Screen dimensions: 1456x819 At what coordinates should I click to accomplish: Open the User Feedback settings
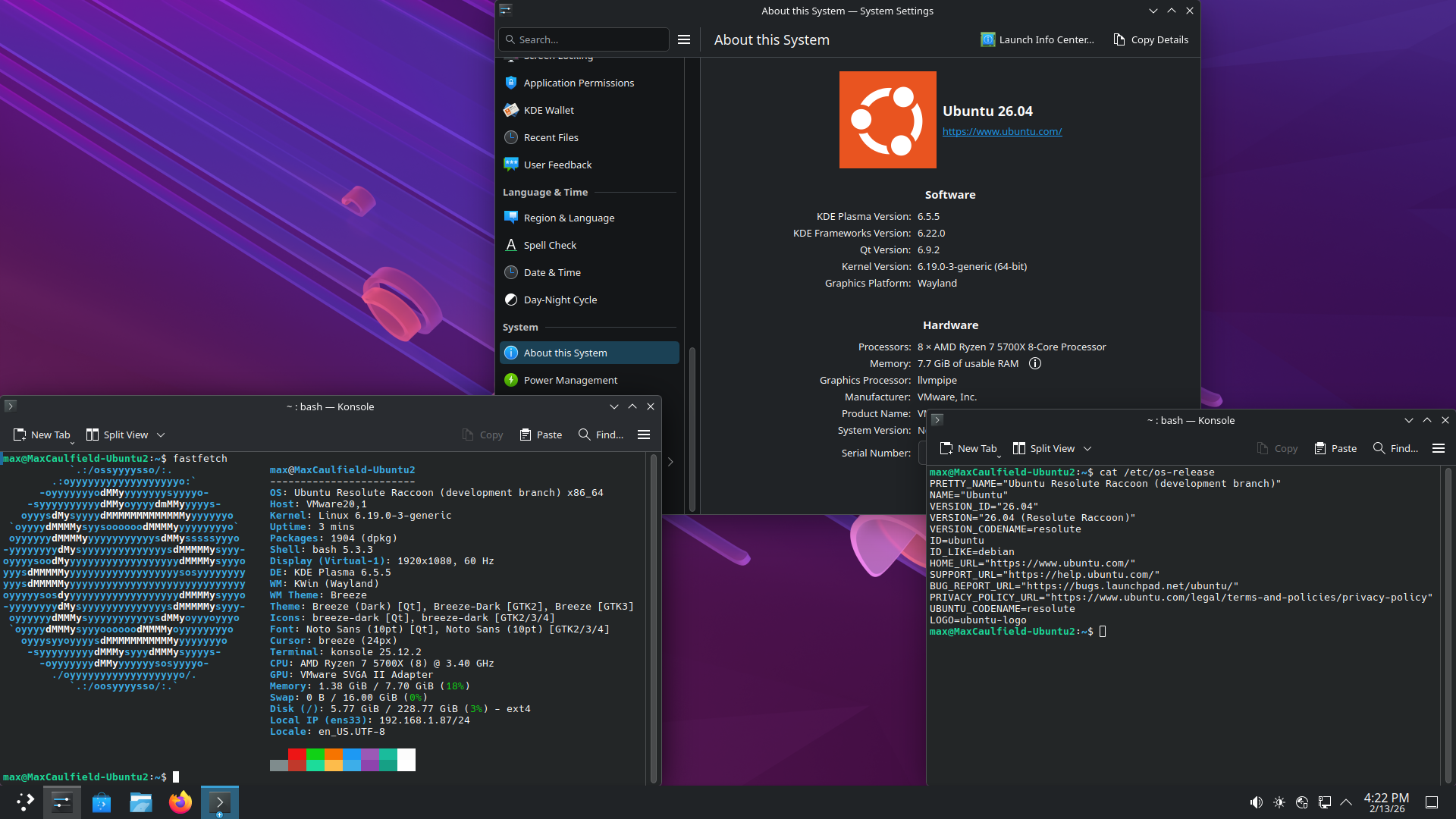589,165
